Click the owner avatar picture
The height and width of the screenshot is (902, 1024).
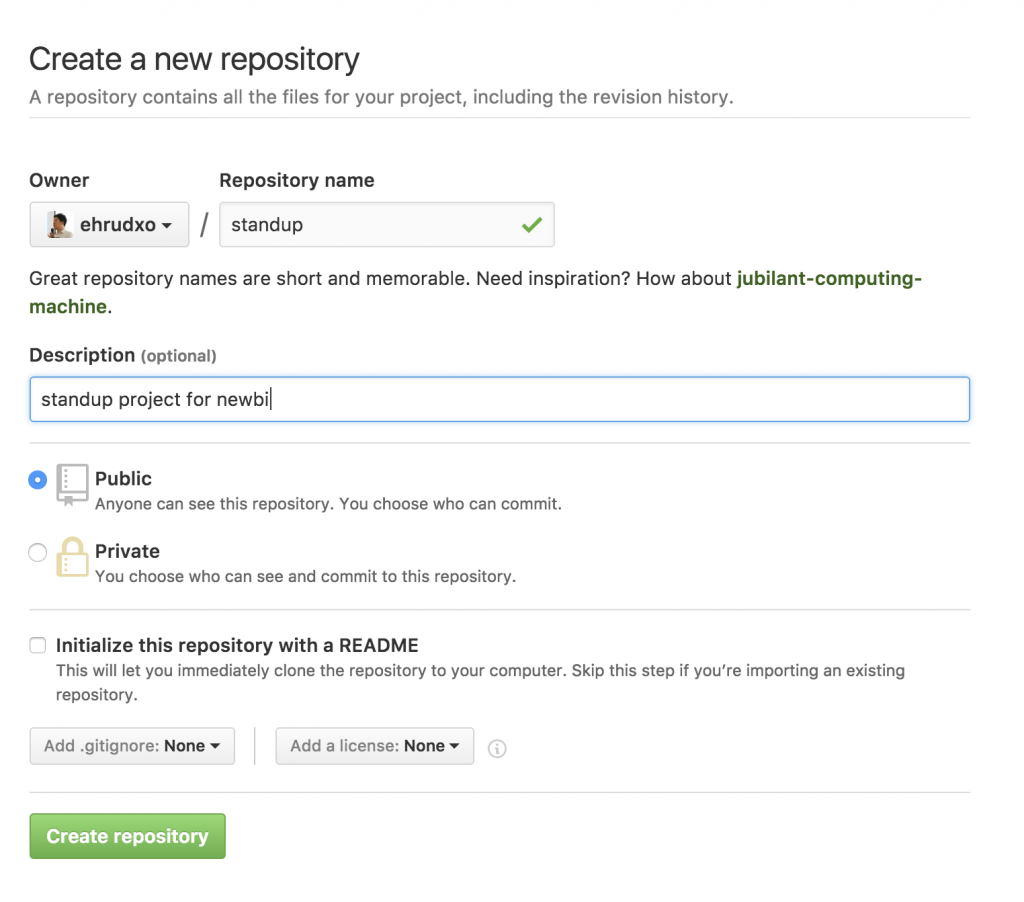click(59, 225)
